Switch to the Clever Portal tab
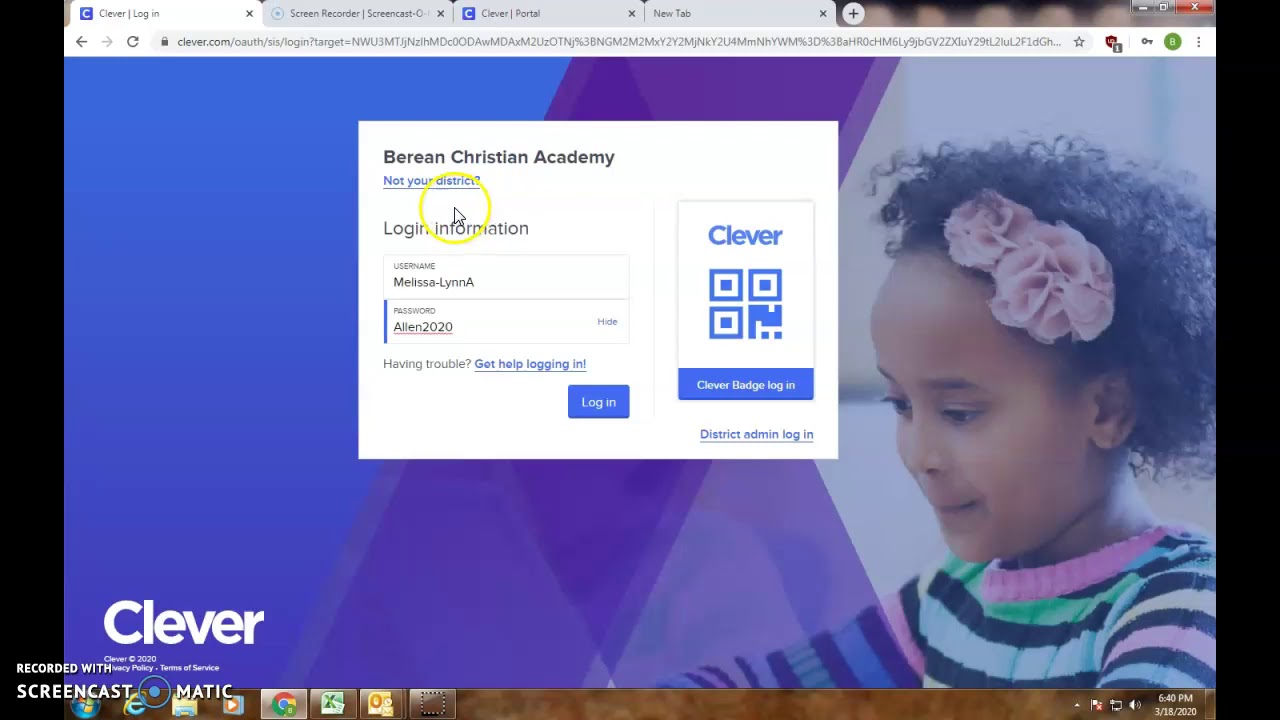This screenshot has height=720, width=1280. pyautogui.click(x=546, y=14)
